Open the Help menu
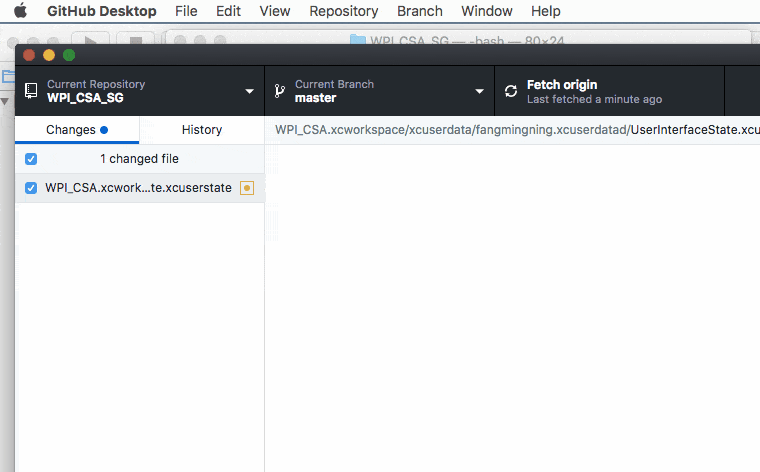 [x=546, y=11]
